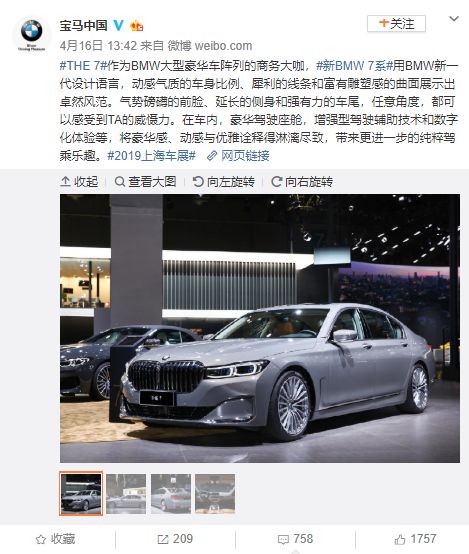The image size is (469, 554).
Task: Click the blue verified V badge
Action: [118, 25]
